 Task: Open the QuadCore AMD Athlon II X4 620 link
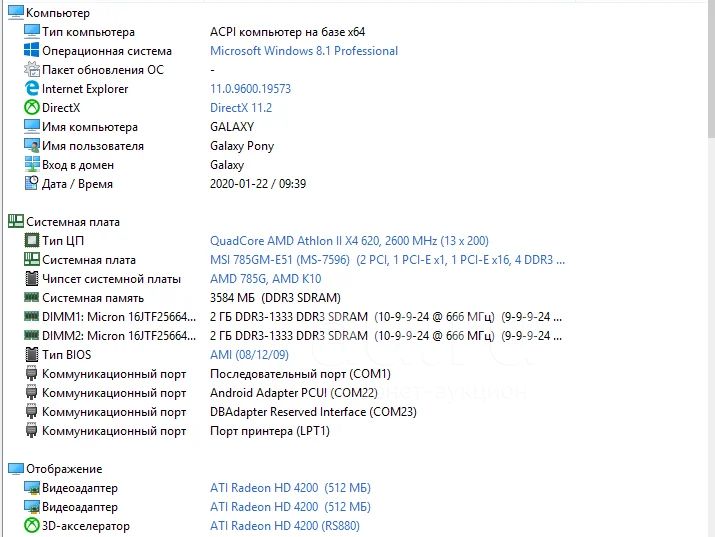(x=349, y=241)
